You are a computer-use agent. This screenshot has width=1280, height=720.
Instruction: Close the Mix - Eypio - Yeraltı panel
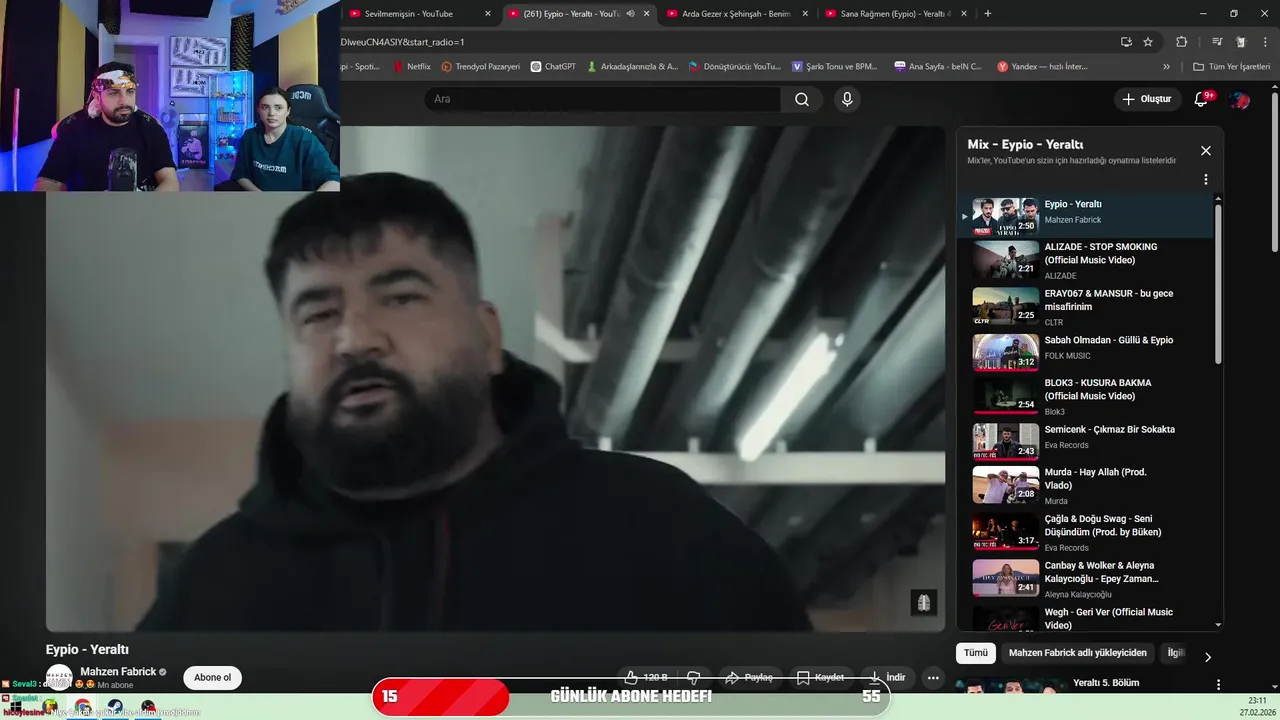1205,151
